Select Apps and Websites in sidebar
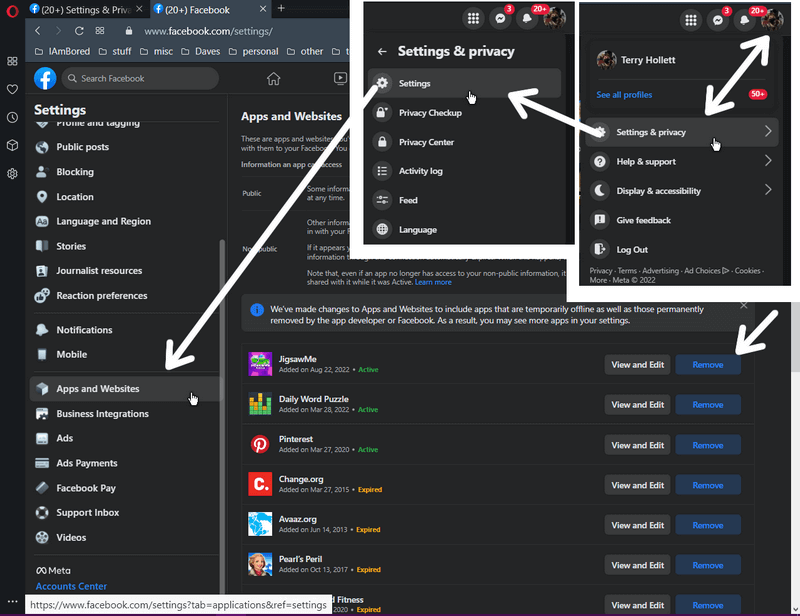 (x=126, y=389)
